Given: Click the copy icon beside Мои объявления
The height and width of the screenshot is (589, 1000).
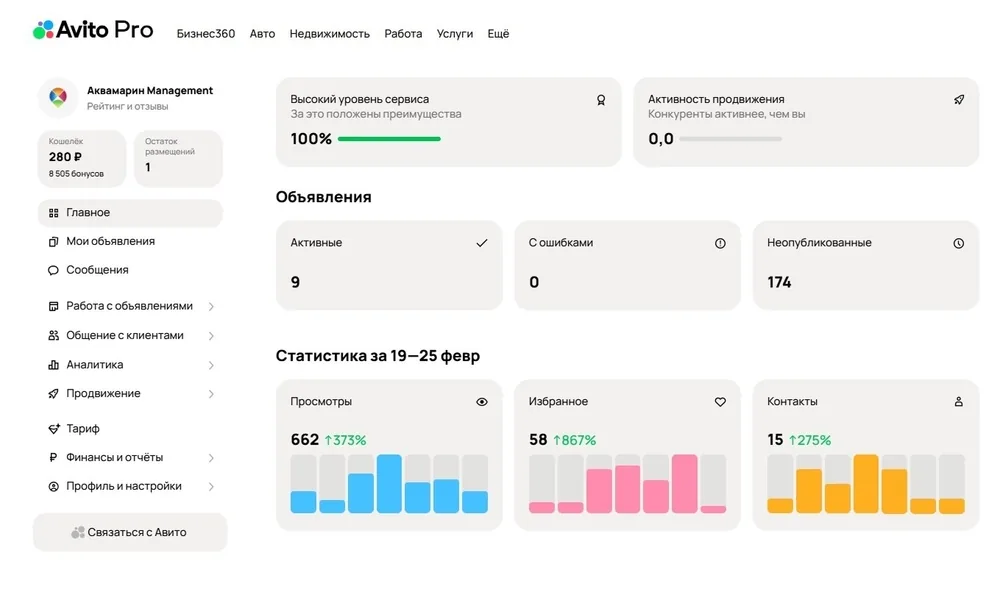Looking at the screenshot, I should [x=54, y=242].
